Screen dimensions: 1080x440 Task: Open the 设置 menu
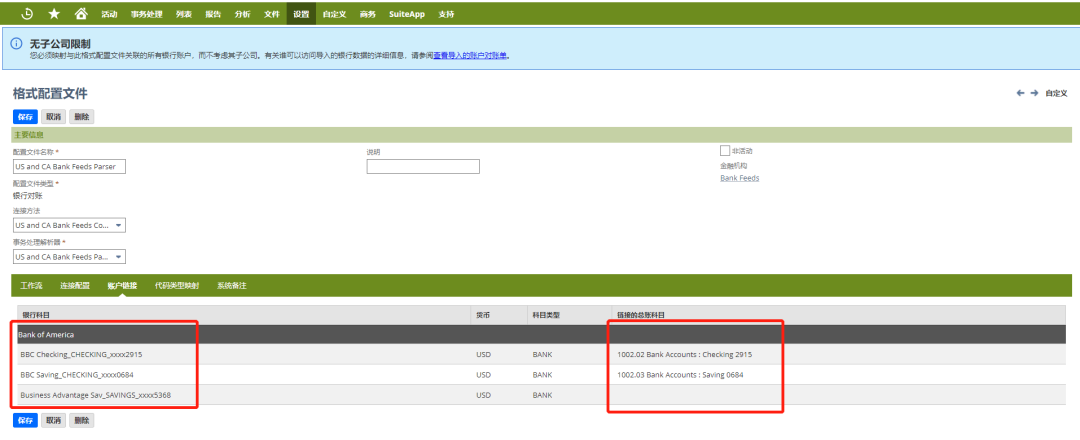coord(301,14)
